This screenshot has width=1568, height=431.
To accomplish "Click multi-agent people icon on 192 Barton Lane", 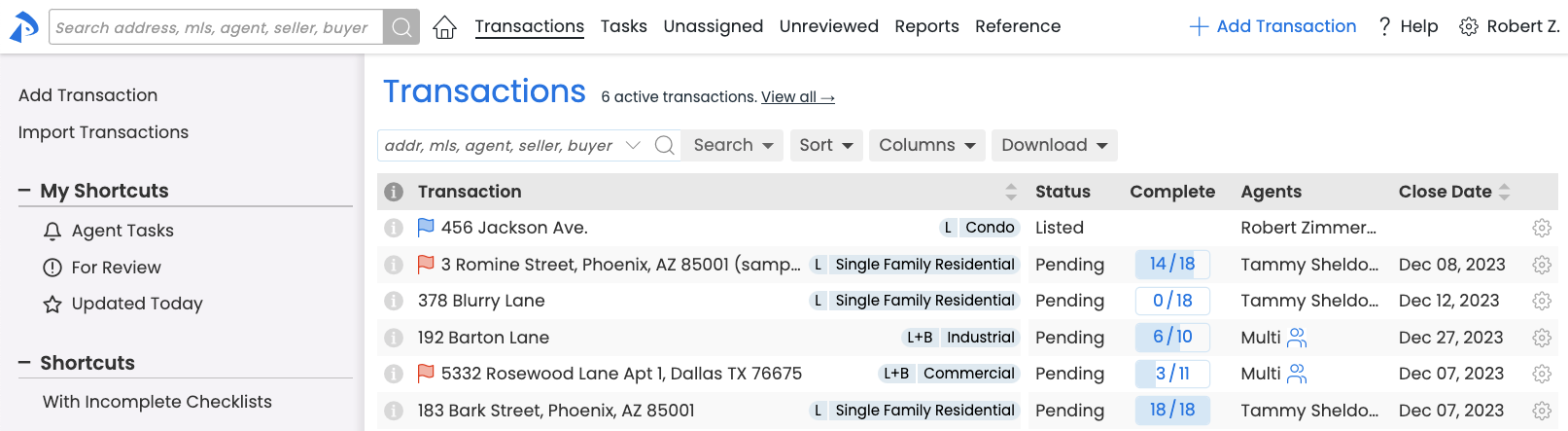I will click(1297, 338).
